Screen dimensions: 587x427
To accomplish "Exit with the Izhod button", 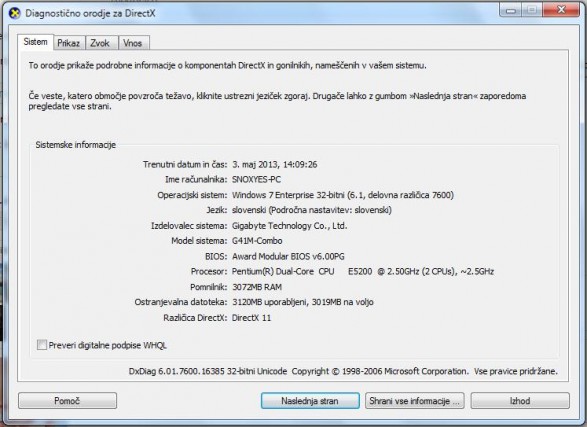I will pyautogui.click(x=520, y=401).
